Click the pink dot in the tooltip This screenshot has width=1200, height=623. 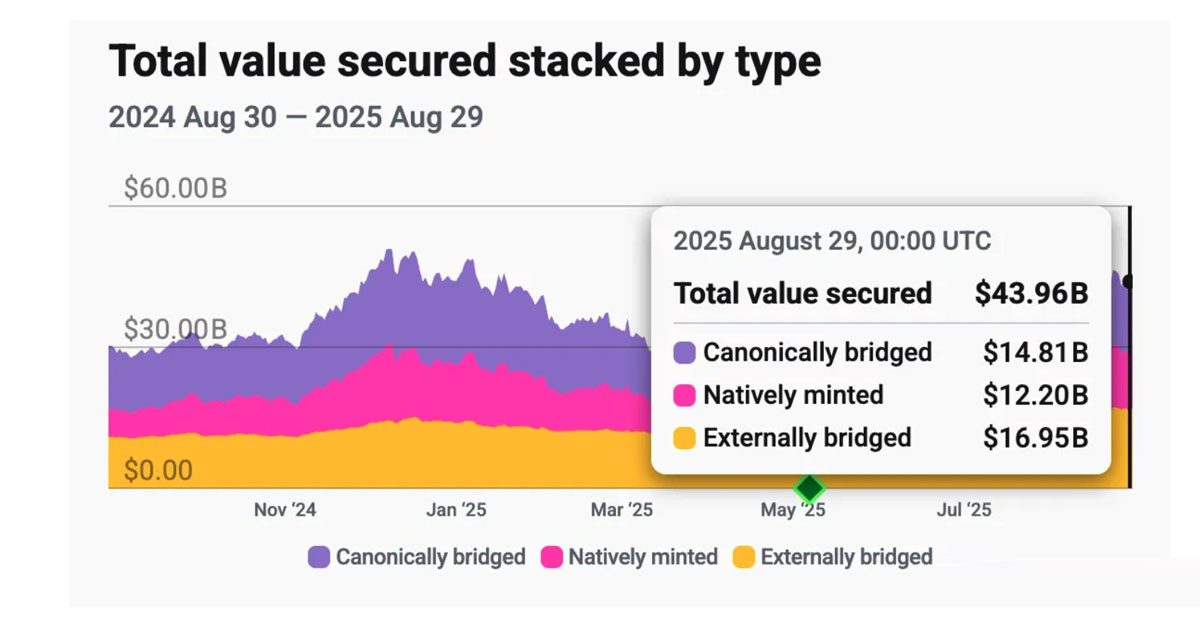tap(685, 395)
